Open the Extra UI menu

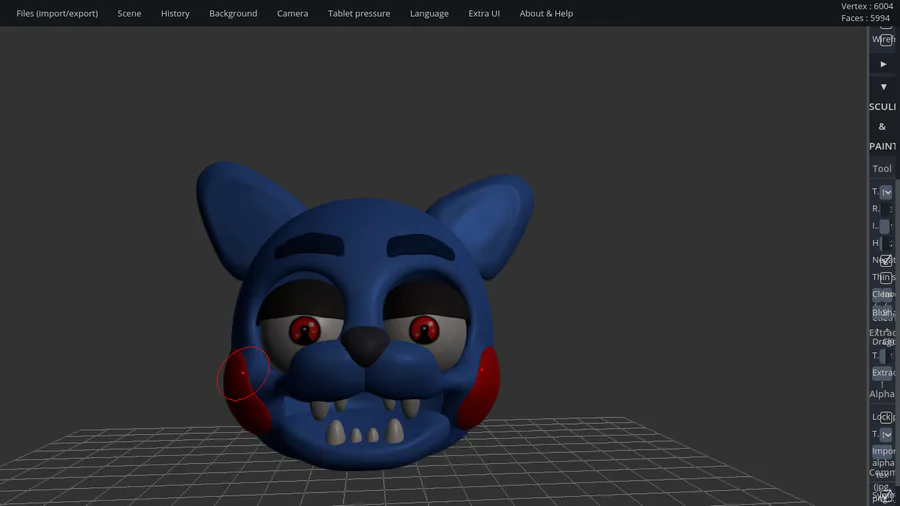click(x=484, y=13)
